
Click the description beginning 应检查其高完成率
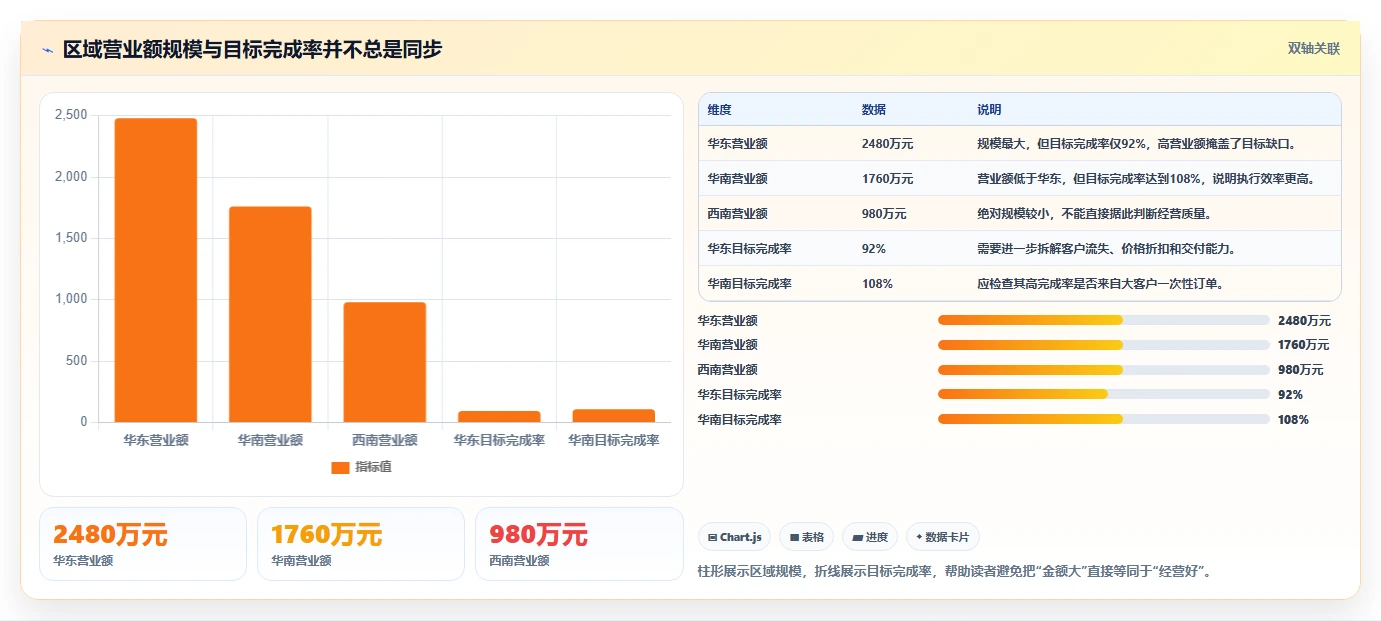(x=1100, y=284)
